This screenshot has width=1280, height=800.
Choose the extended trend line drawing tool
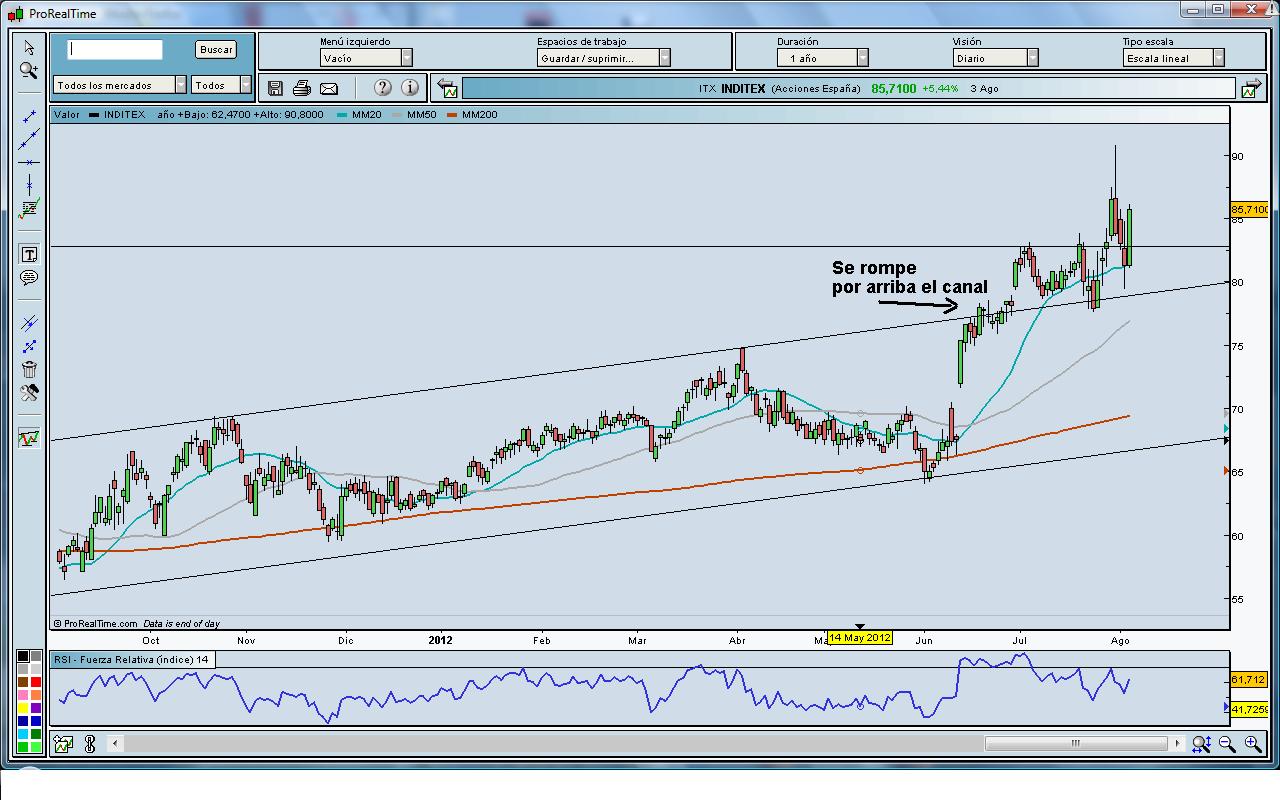(x=29, y=139)
